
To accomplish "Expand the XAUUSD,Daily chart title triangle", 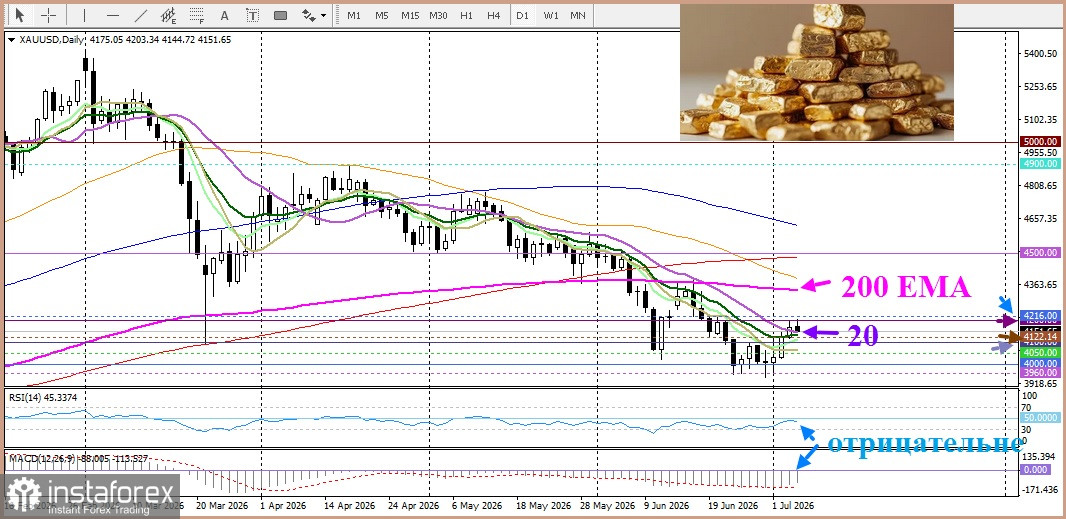I will [11, 40].
